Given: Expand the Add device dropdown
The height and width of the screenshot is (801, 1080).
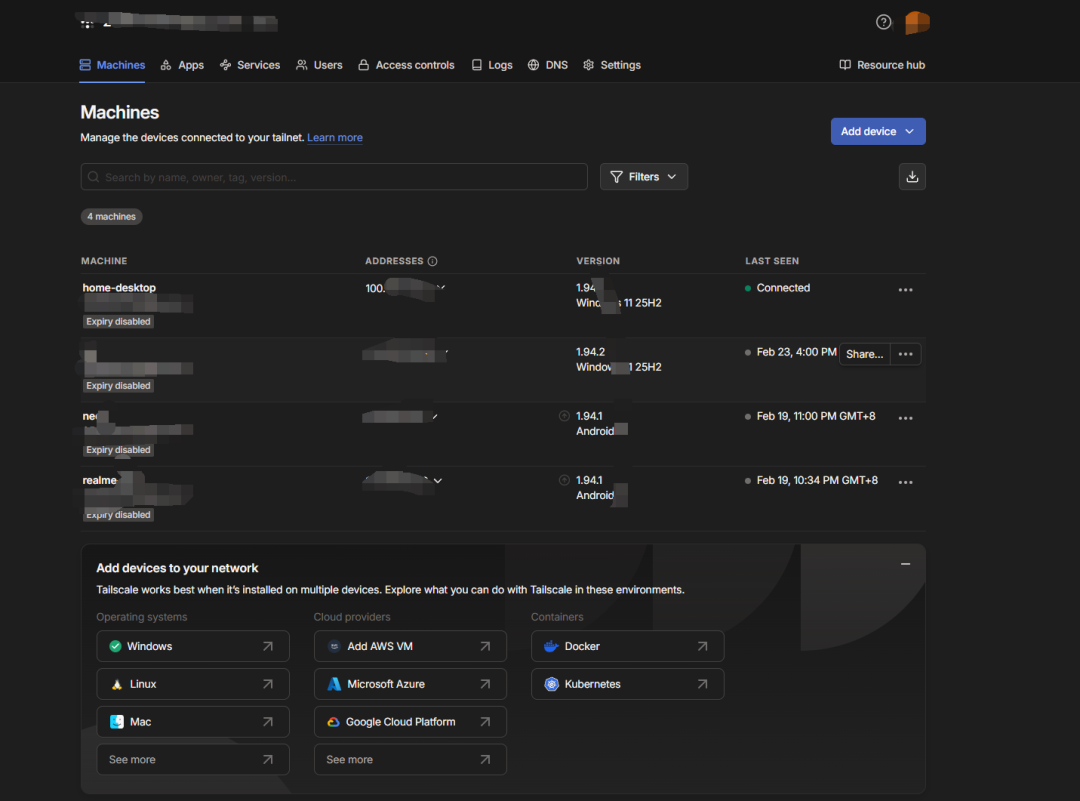Looking at the screenshot, I should click(x=878, y=132).
